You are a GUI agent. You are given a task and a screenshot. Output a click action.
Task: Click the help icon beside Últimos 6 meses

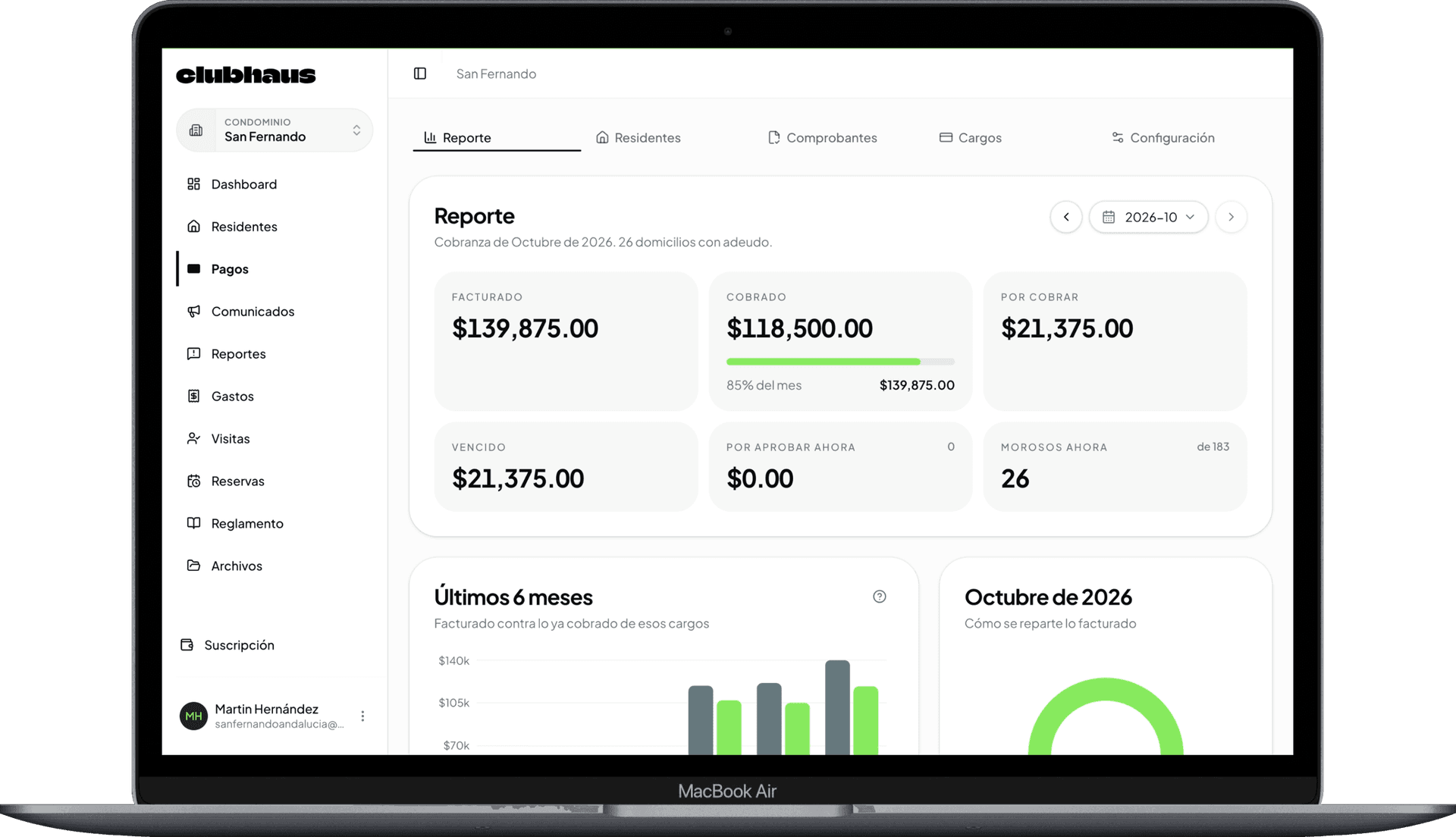[880, 597]
